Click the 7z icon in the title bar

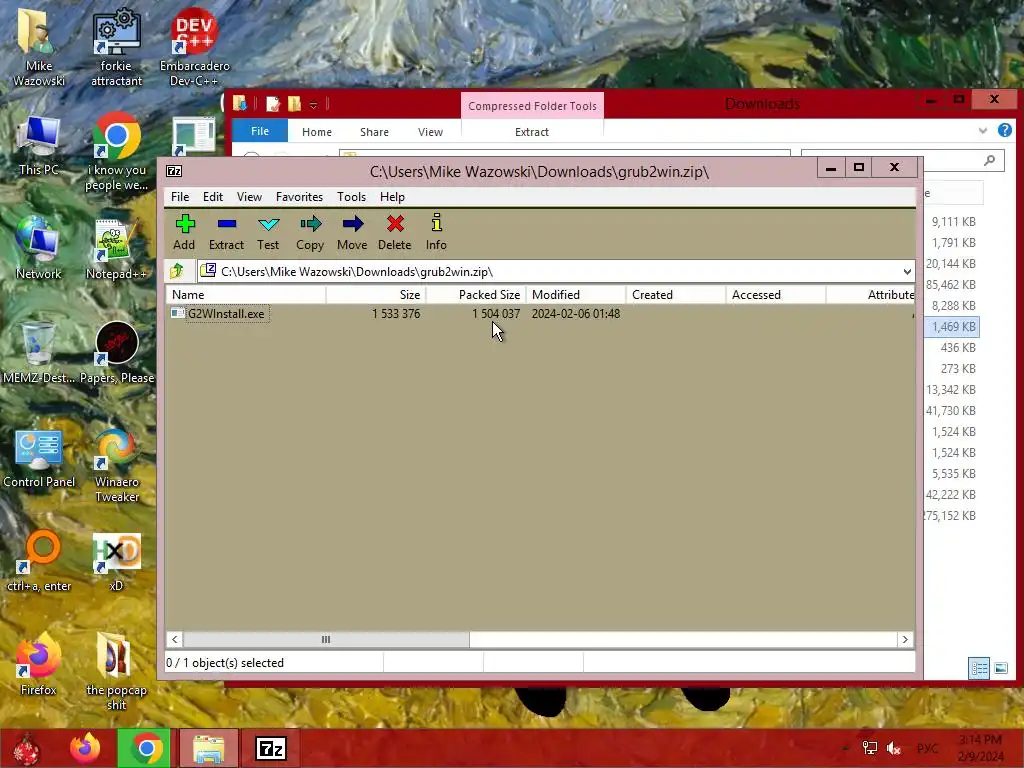[174, 171]
